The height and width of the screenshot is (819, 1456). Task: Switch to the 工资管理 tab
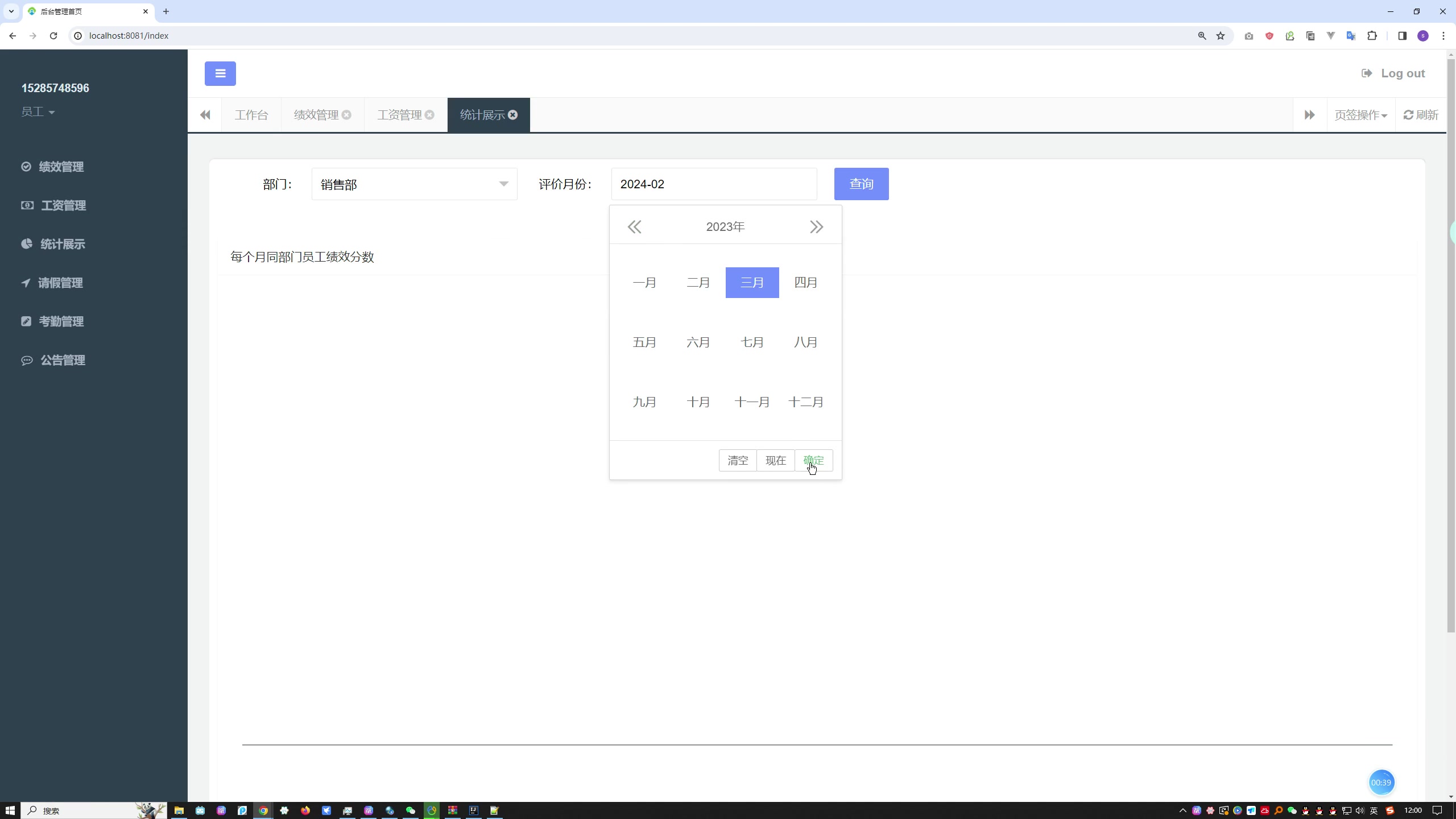click(400, 115)
